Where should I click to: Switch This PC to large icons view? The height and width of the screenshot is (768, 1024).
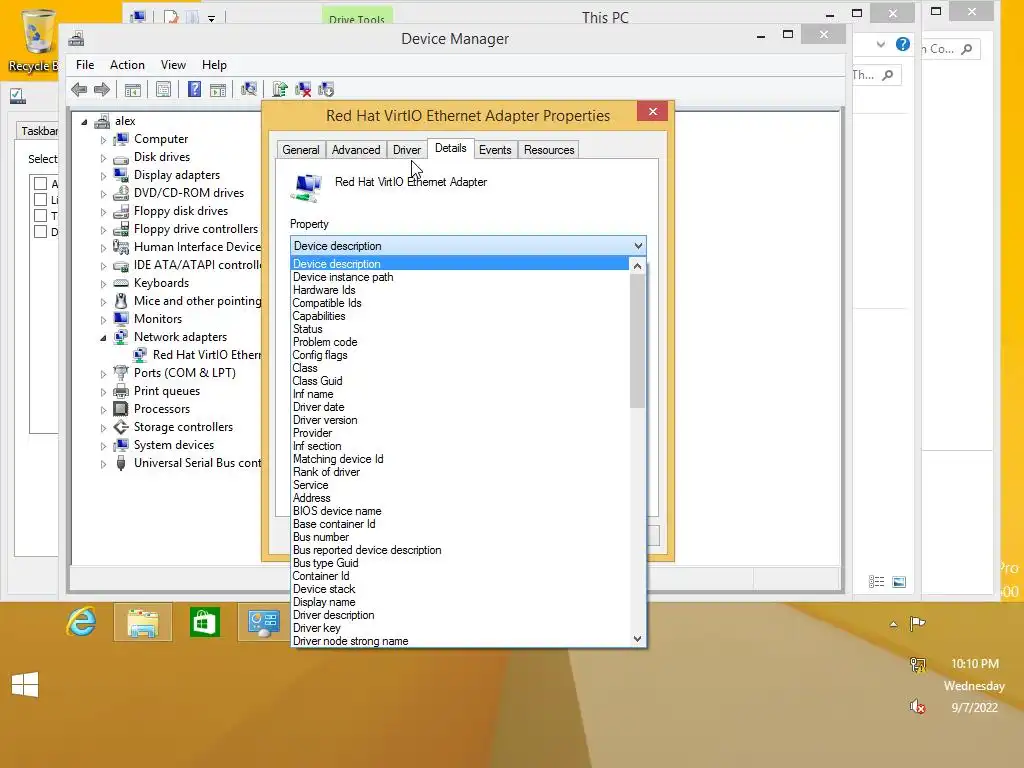coord(899,581)
